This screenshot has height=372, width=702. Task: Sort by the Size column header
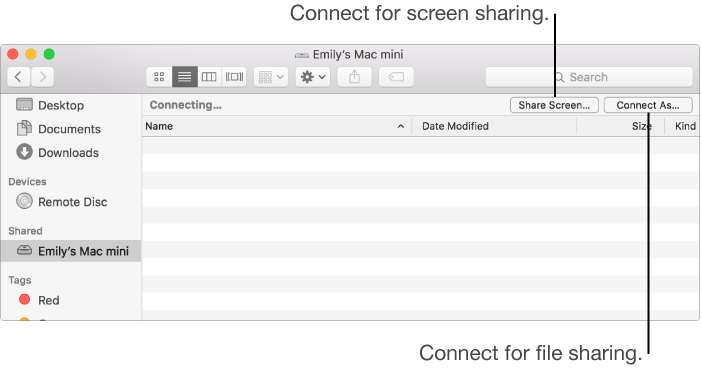(x=620, y=126)
